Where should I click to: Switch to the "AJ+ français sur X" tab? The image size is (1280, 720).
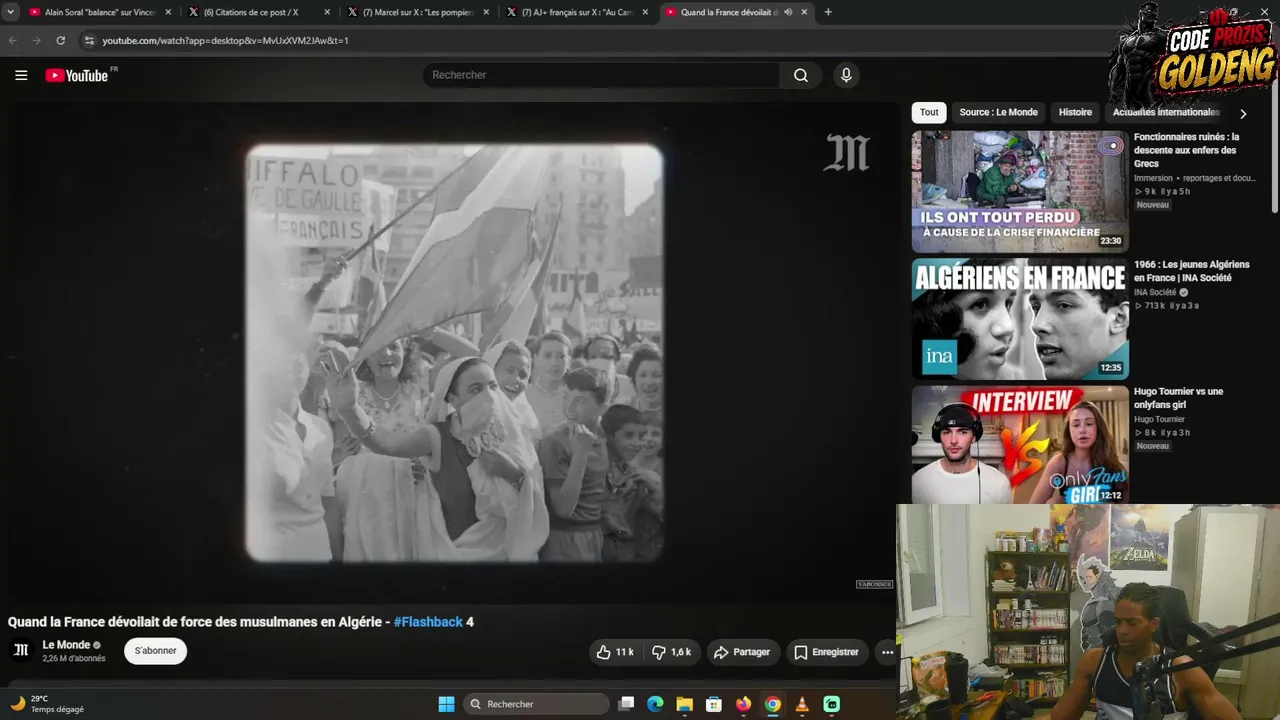pyautogui.click(x=576, y=12)
